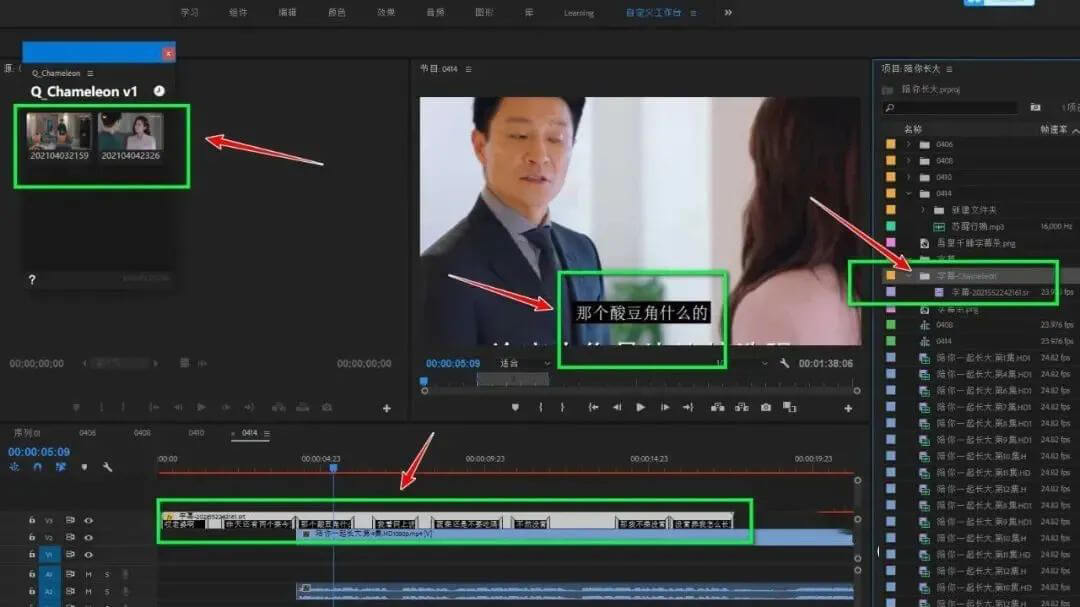Select the Play button in the Program monitor
The width and height of the screenshot is (1080, 607).
[x=641, y=406]
